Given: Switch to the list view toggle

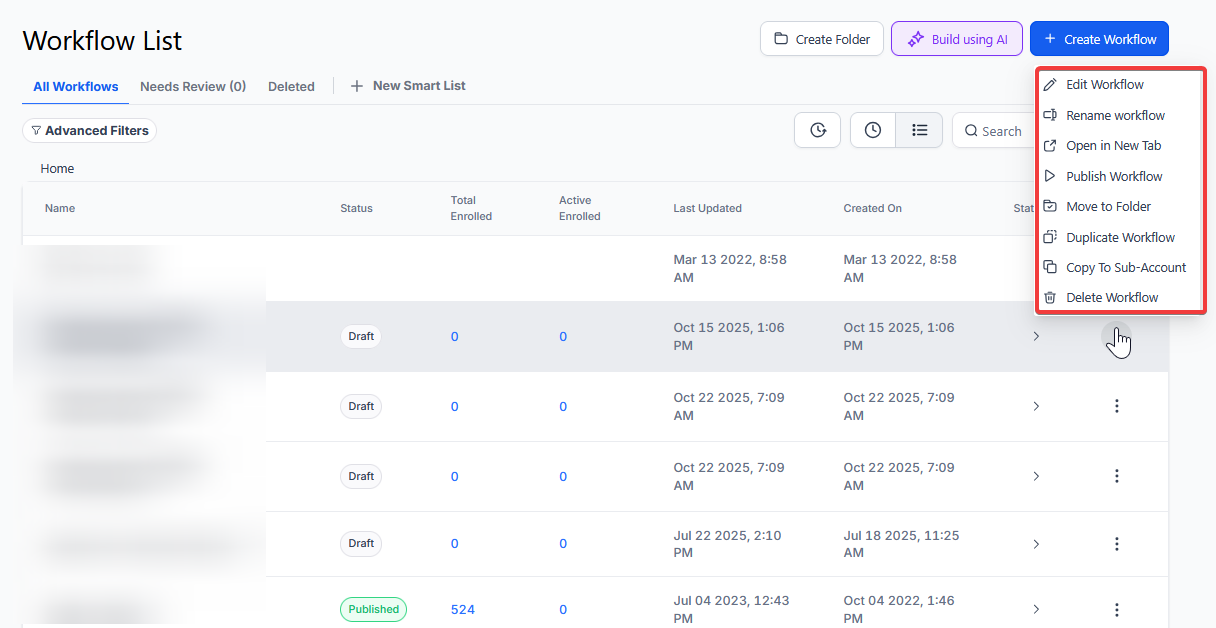Looking at the screenshot, I should tap(919, 130).
